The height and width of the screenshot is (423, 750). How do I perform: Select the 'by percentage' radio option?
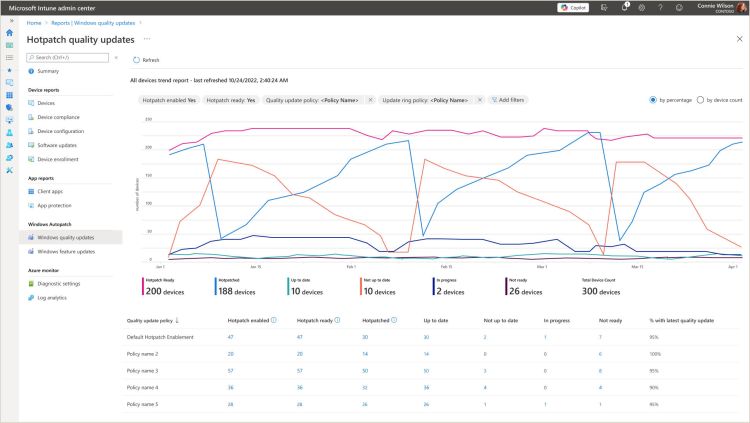[653, 100]
